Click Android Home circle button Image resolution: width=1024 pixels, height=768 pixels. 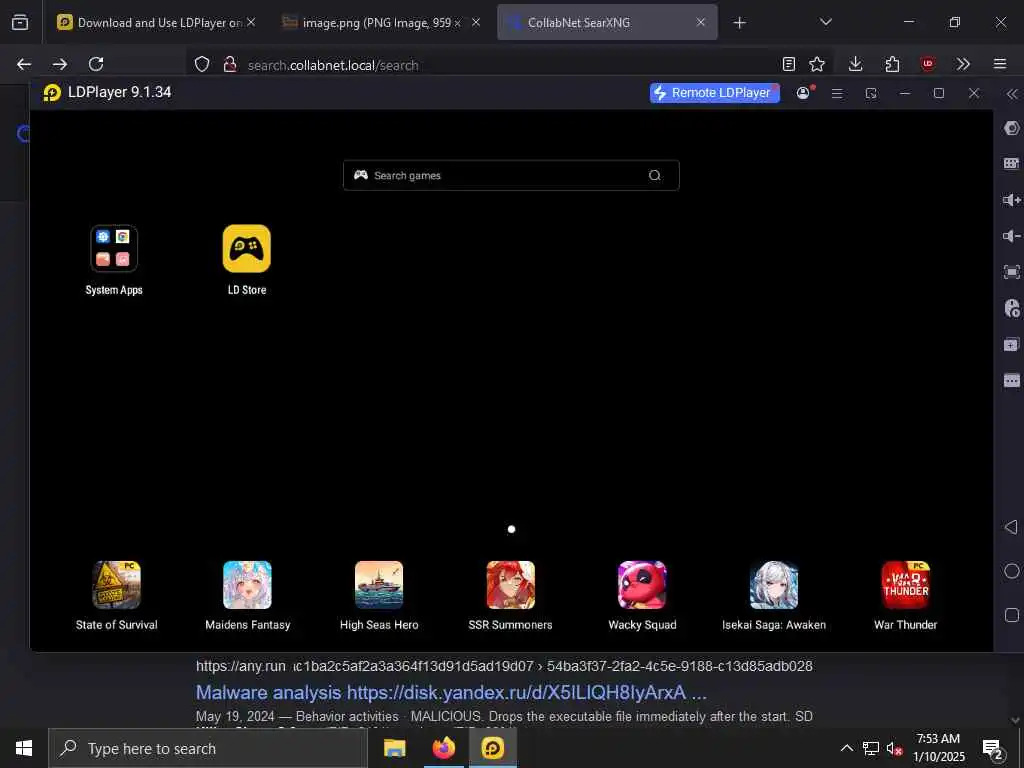click(x=1012, y=571)
